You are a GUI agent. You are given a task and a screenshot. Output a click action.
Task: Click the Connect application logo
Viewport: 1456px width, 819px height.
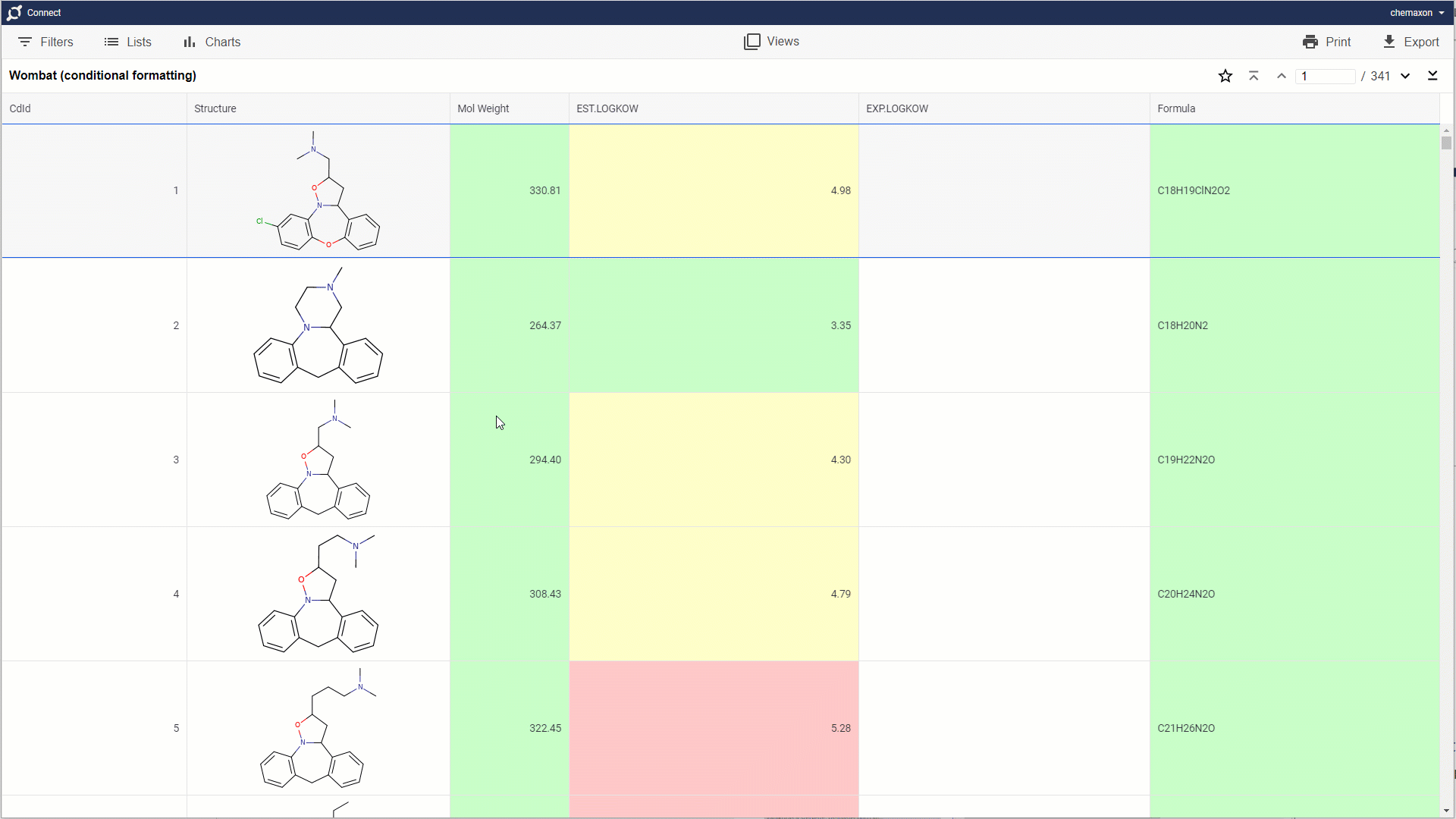[x=14, y=12]
